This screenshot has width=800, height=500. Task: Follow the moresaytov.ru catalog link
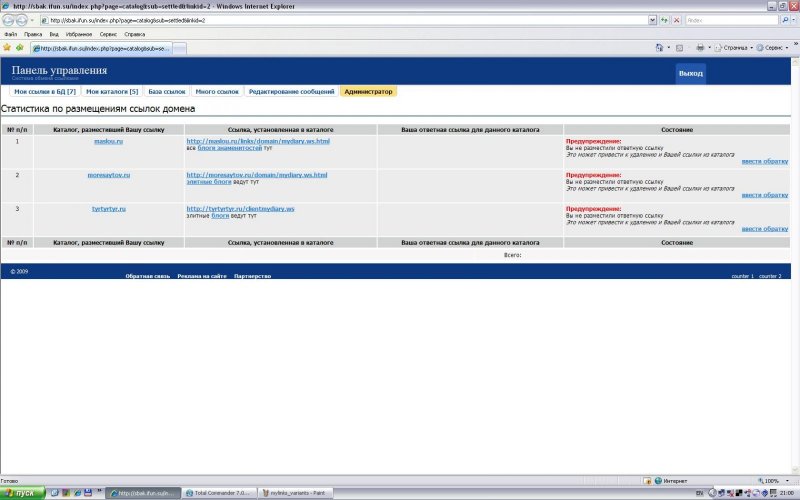[108, 175]
